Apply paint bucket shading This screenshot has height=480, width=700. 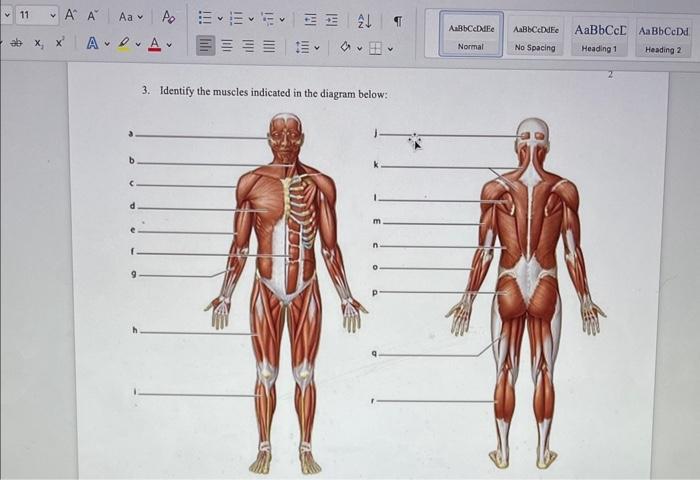pos(345,47)
